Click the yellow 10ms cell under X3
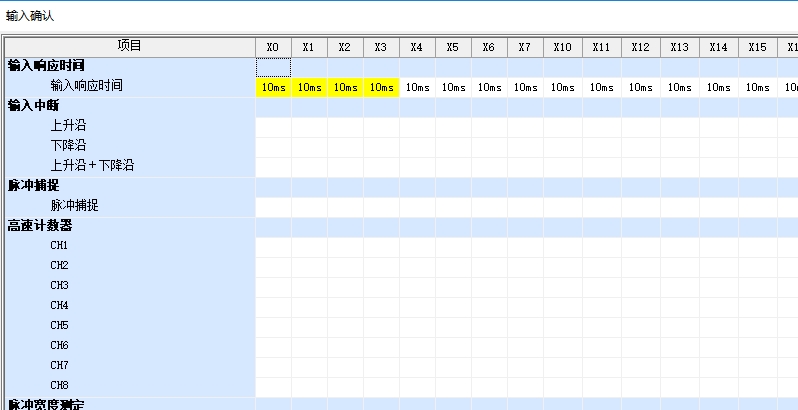This screenshot has height=410, width=798. click(381, 87)
